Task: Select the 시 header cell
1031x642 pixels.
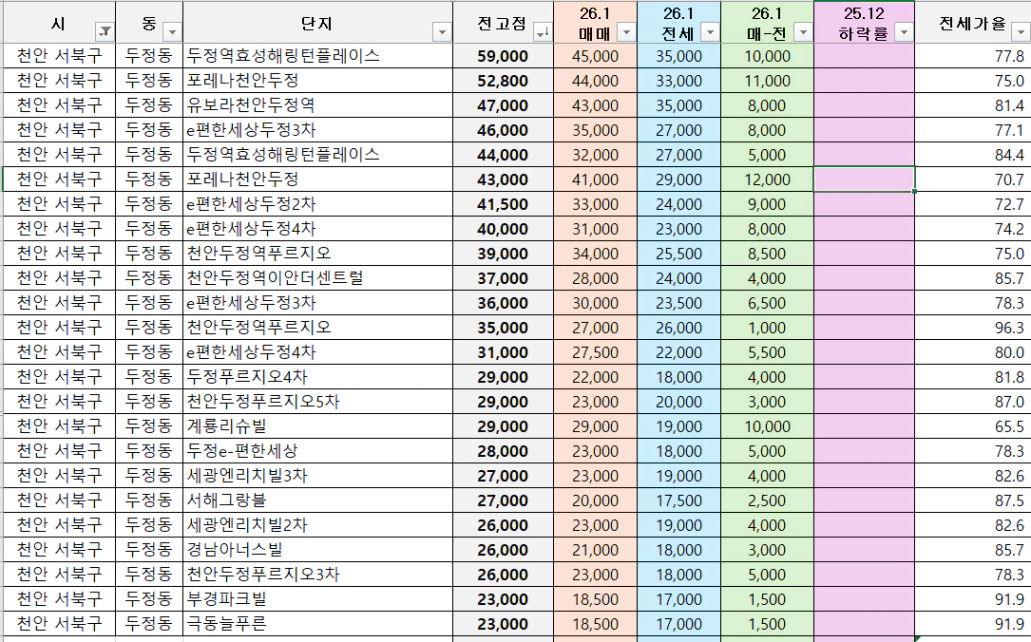Action: coord(59,23)
